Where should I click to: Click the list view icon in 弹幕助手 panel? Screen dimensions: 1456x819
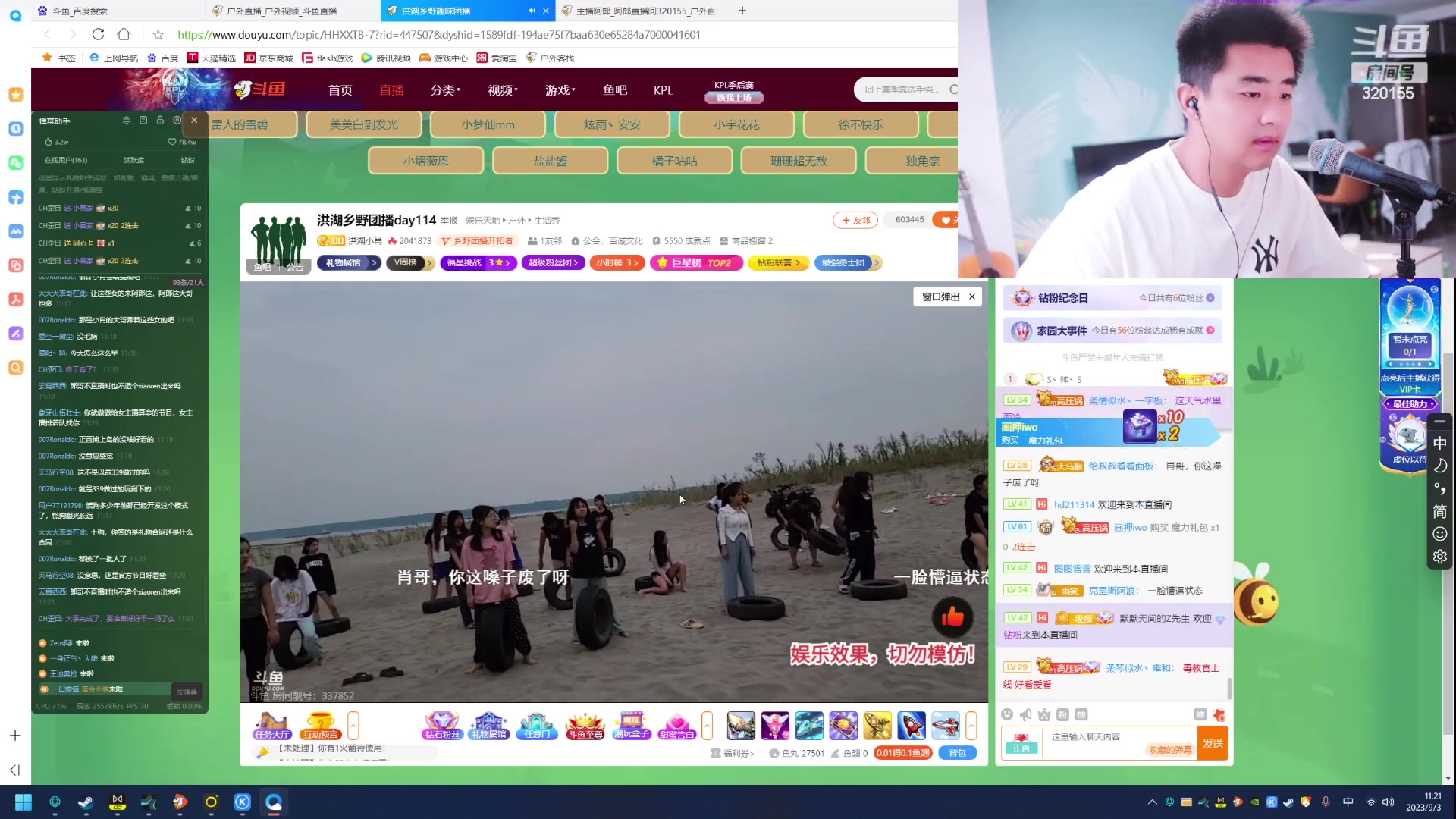143,121
